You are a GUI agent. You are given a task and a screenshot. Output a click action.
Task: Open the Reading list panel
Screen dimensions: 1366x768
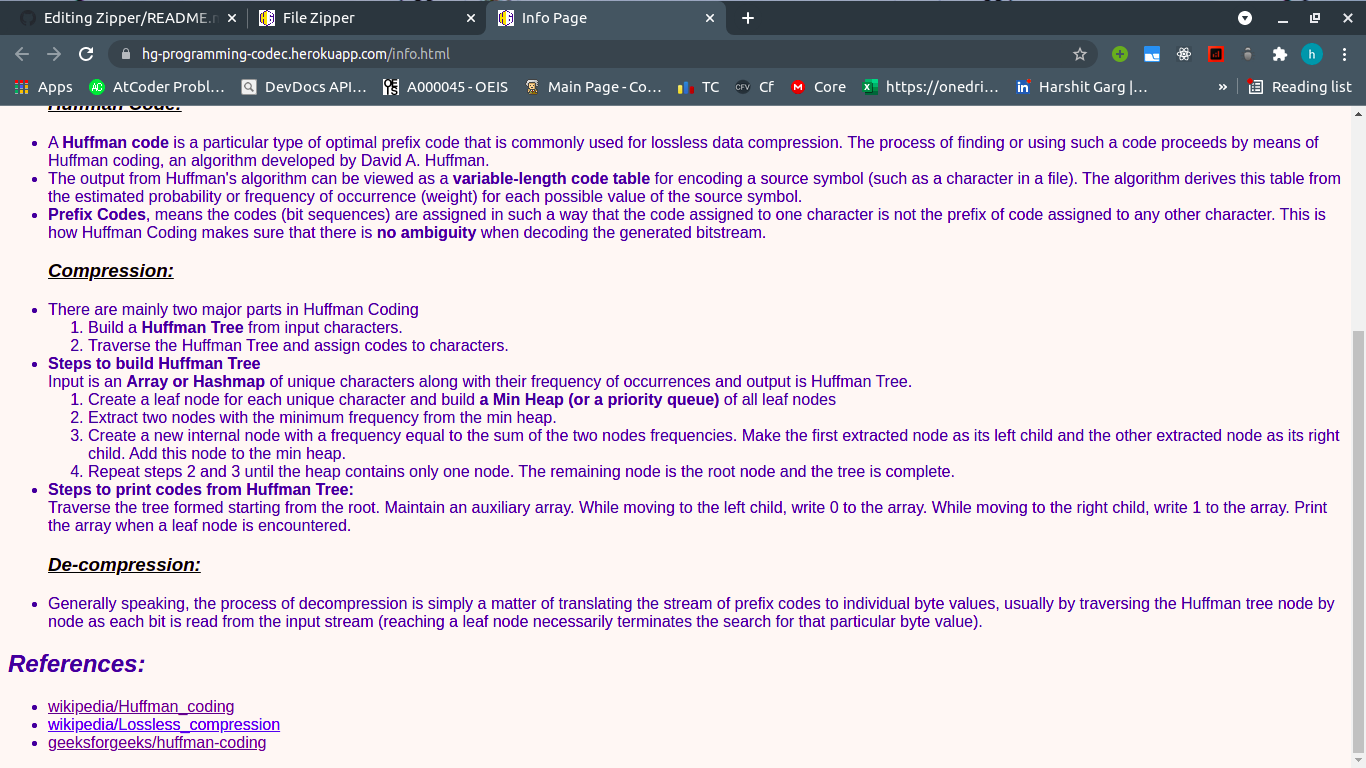pos(1299,86)
